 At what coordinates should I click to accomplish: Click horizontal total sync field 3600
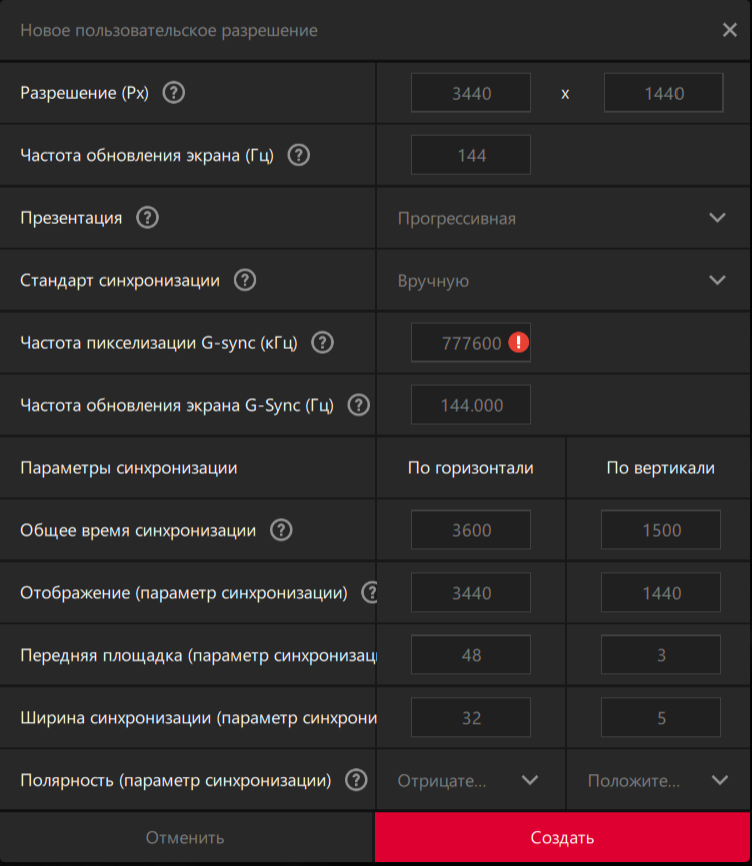(471, 530)
